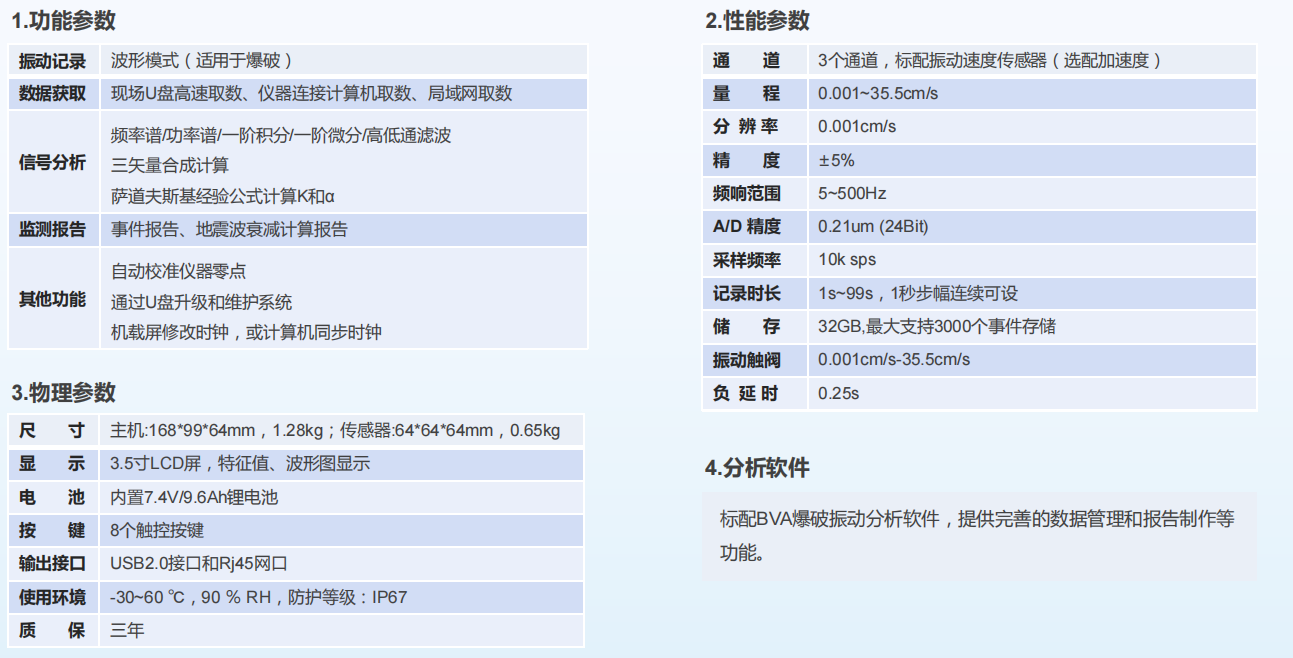Screen dimensions: 1293x658
Task: Select the 其他功能 row label
Action: tap(52, 300)
